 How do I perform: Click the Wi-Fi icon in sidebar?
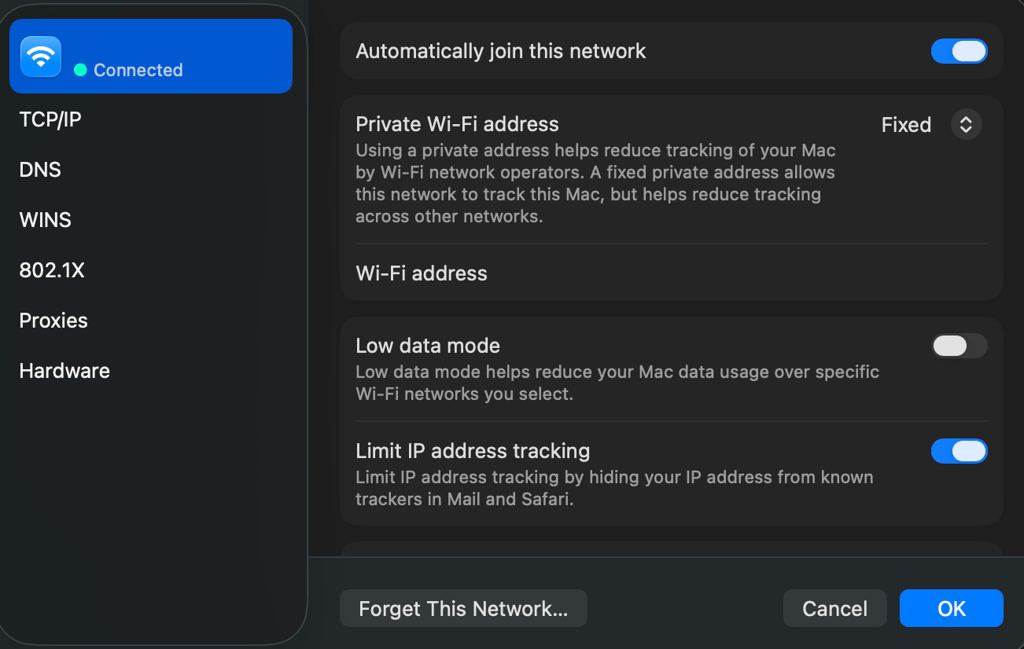point(40,56)
